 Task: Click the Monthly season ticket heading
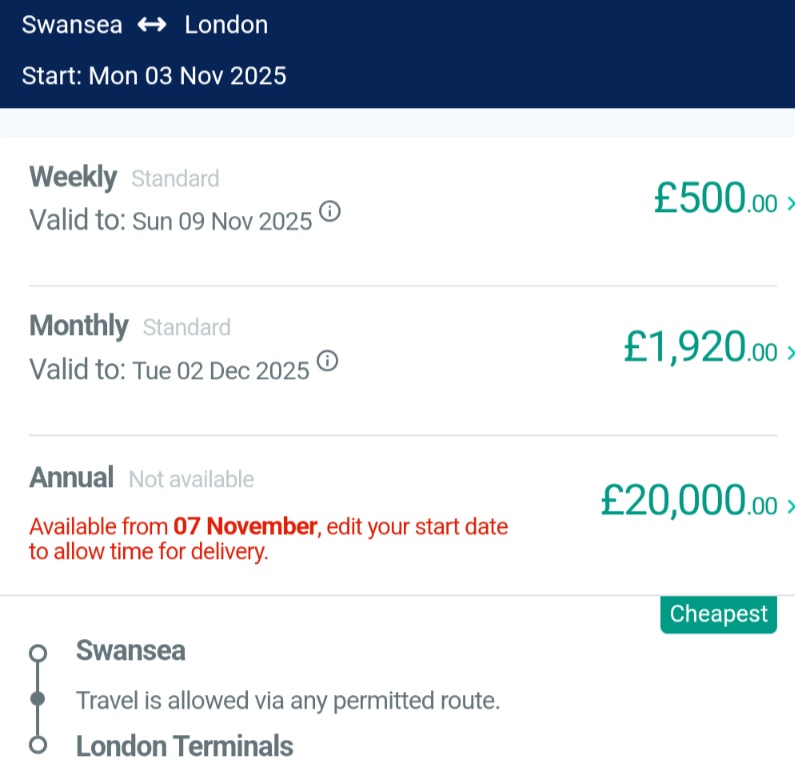[79, 326]
